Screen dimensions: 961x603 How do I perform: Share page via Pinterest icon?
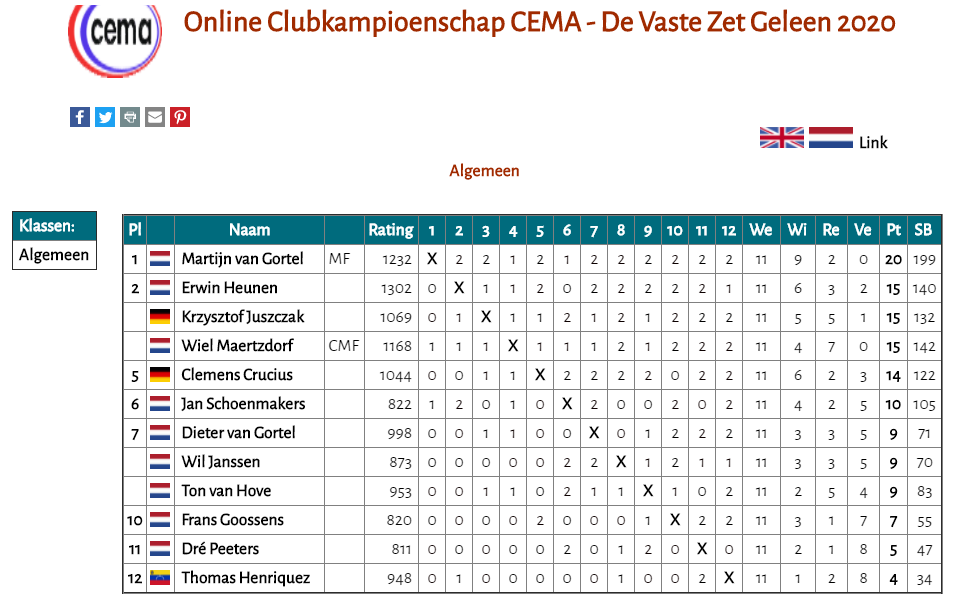(180, 116)
